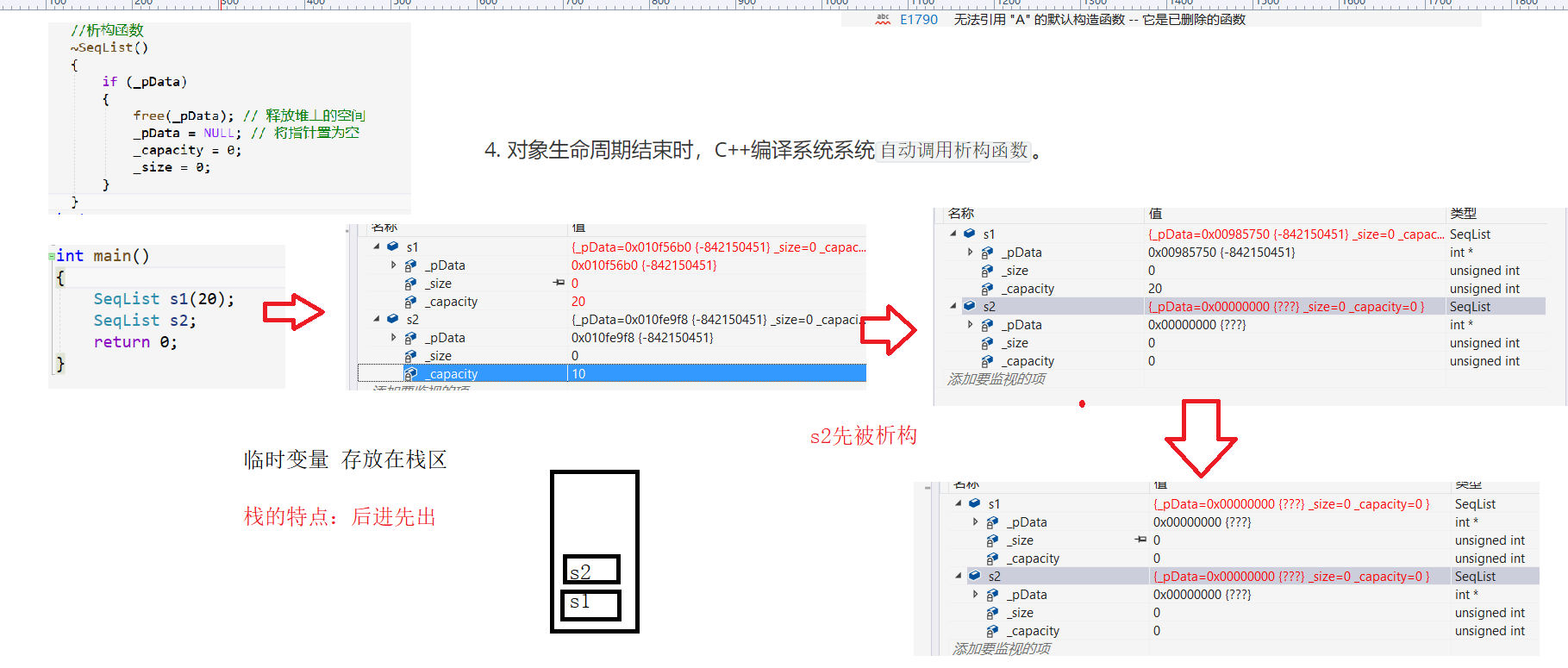Viewport: 1568px width, 668px height.
Task: Collapse s2 node showing 0x010fe9f8
Action: [x=377, y=319]
